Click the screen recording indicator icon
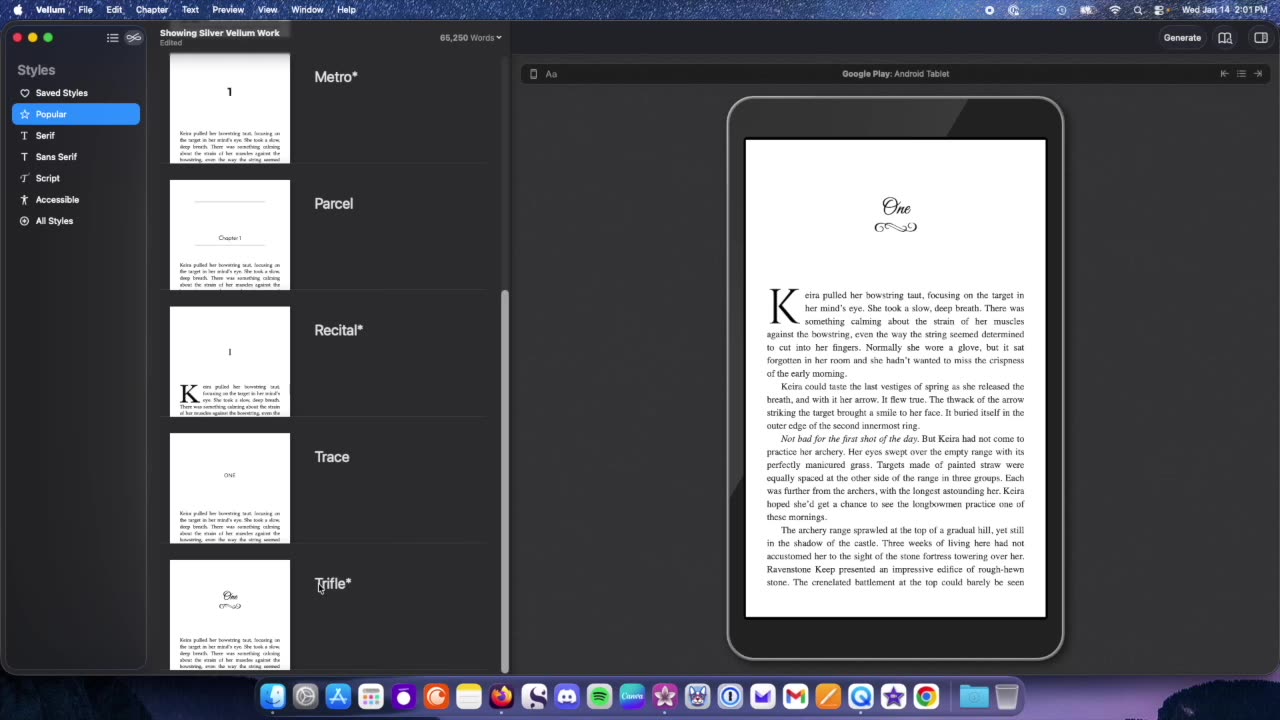Image resolution: width=1280 pixels, height=720 pixels. [x=990, y=10]
